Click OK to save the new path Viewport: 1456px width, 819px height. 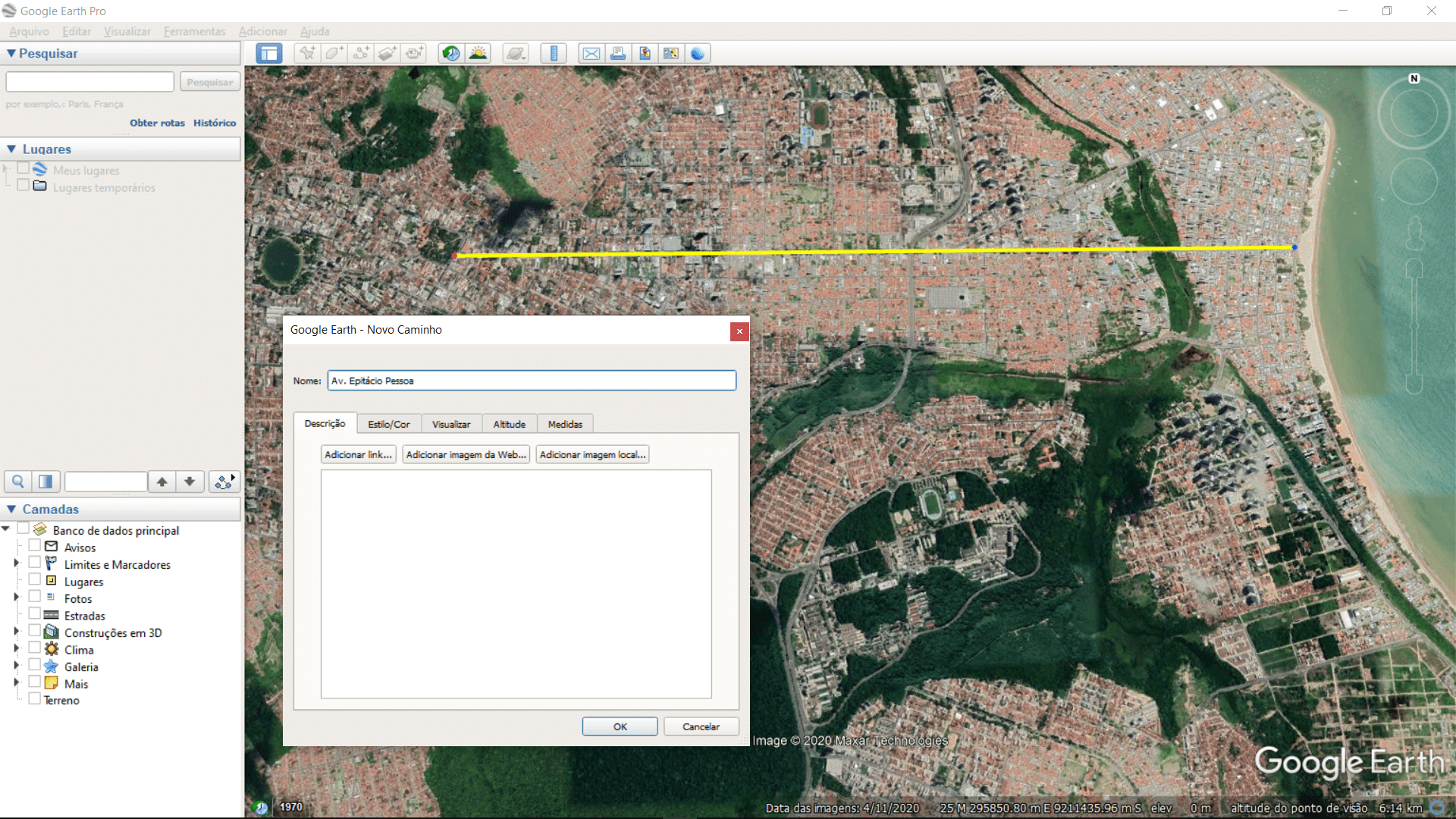(620, 726)
